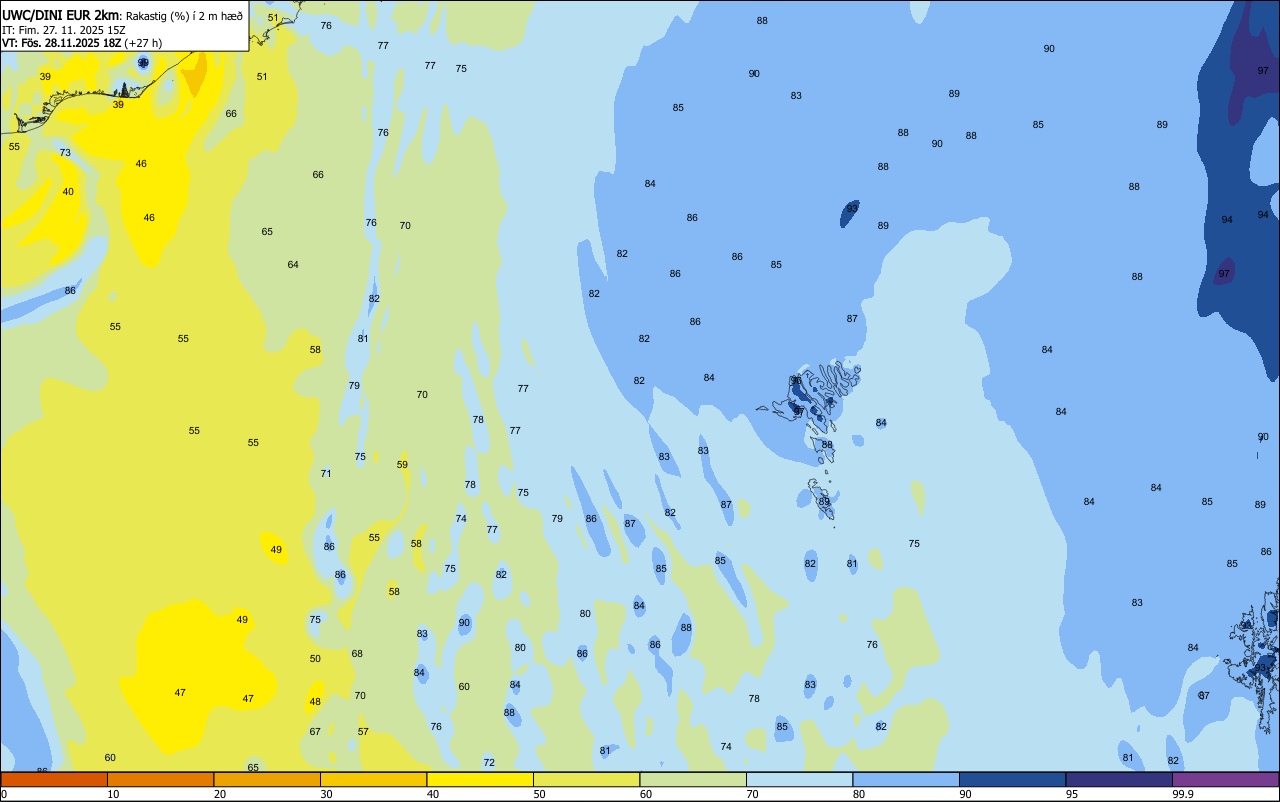Select the purple legend swatch above 99.9
Image resolution: width=1280 pixels, height=802 pixels.
[1225, 779]
